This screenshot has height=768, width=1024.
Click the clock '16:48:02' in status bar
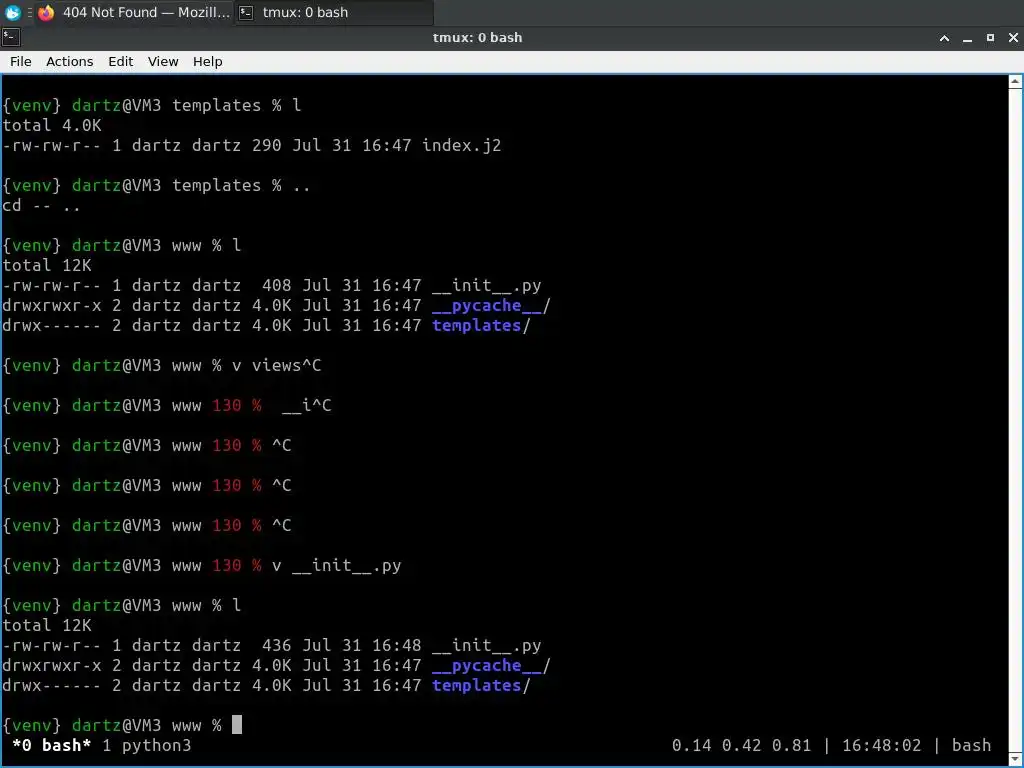tap(882, 745)
